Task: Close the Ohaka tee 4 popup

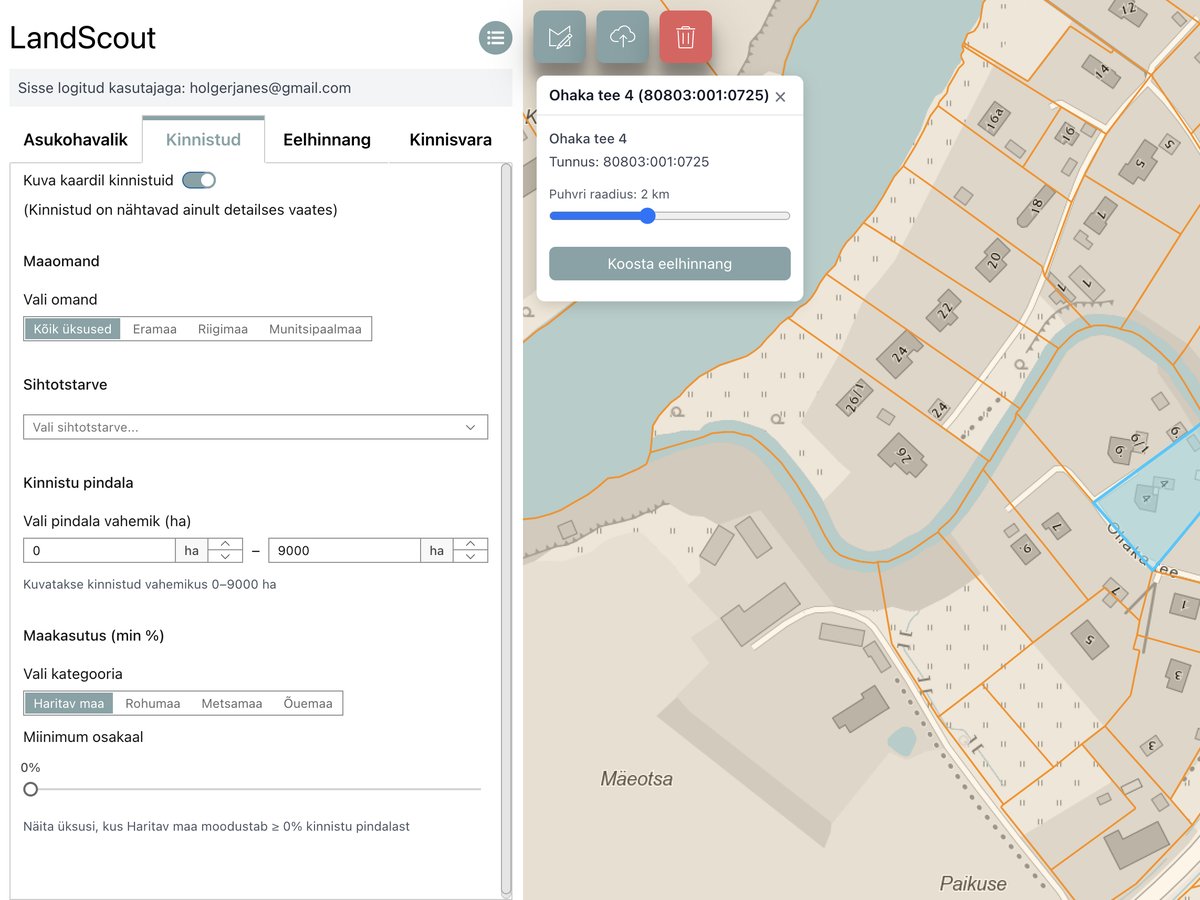Action: click(781, 97)
